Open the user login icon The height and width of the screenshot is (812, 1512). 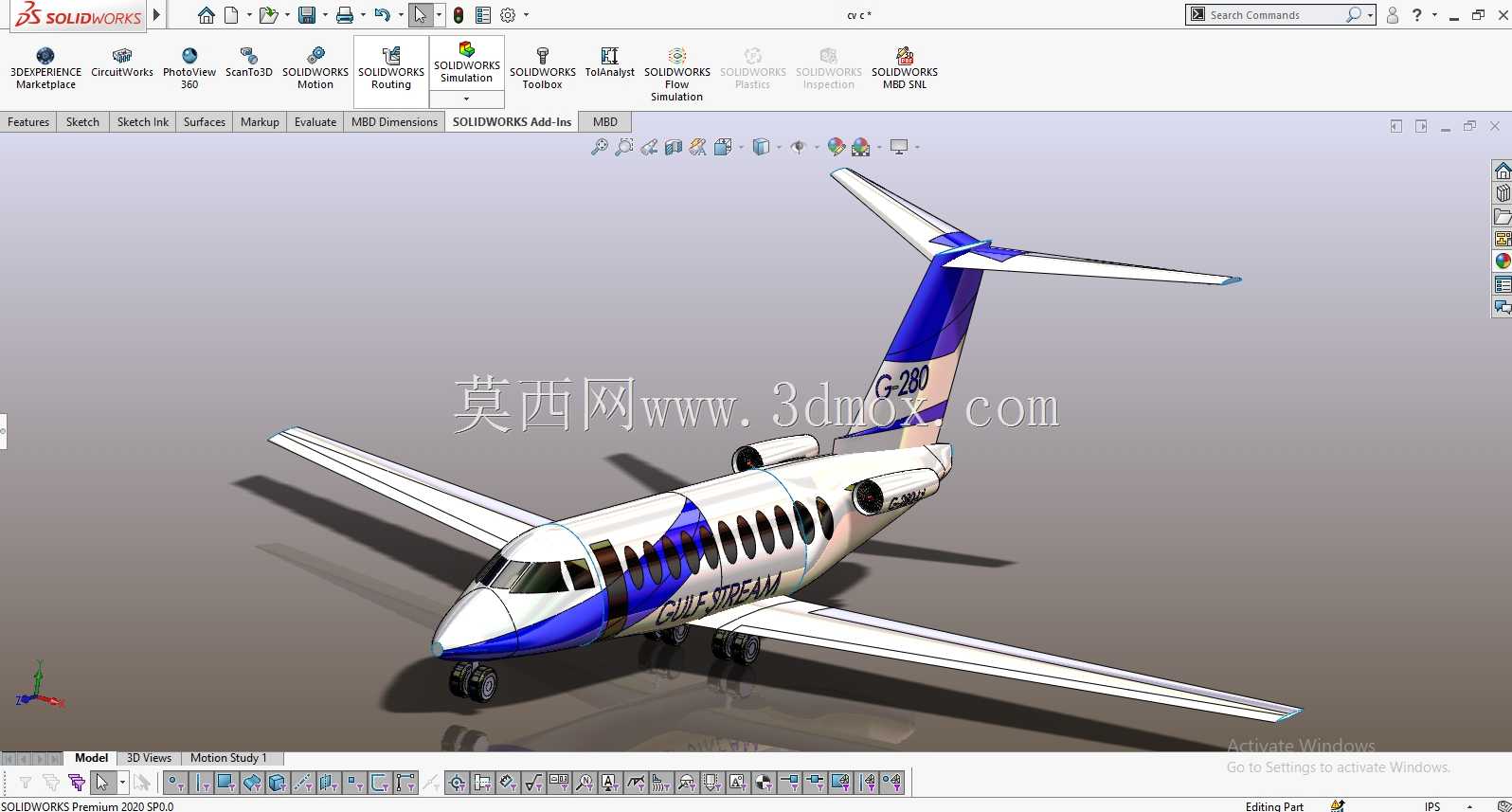(x=1393, y=15)
